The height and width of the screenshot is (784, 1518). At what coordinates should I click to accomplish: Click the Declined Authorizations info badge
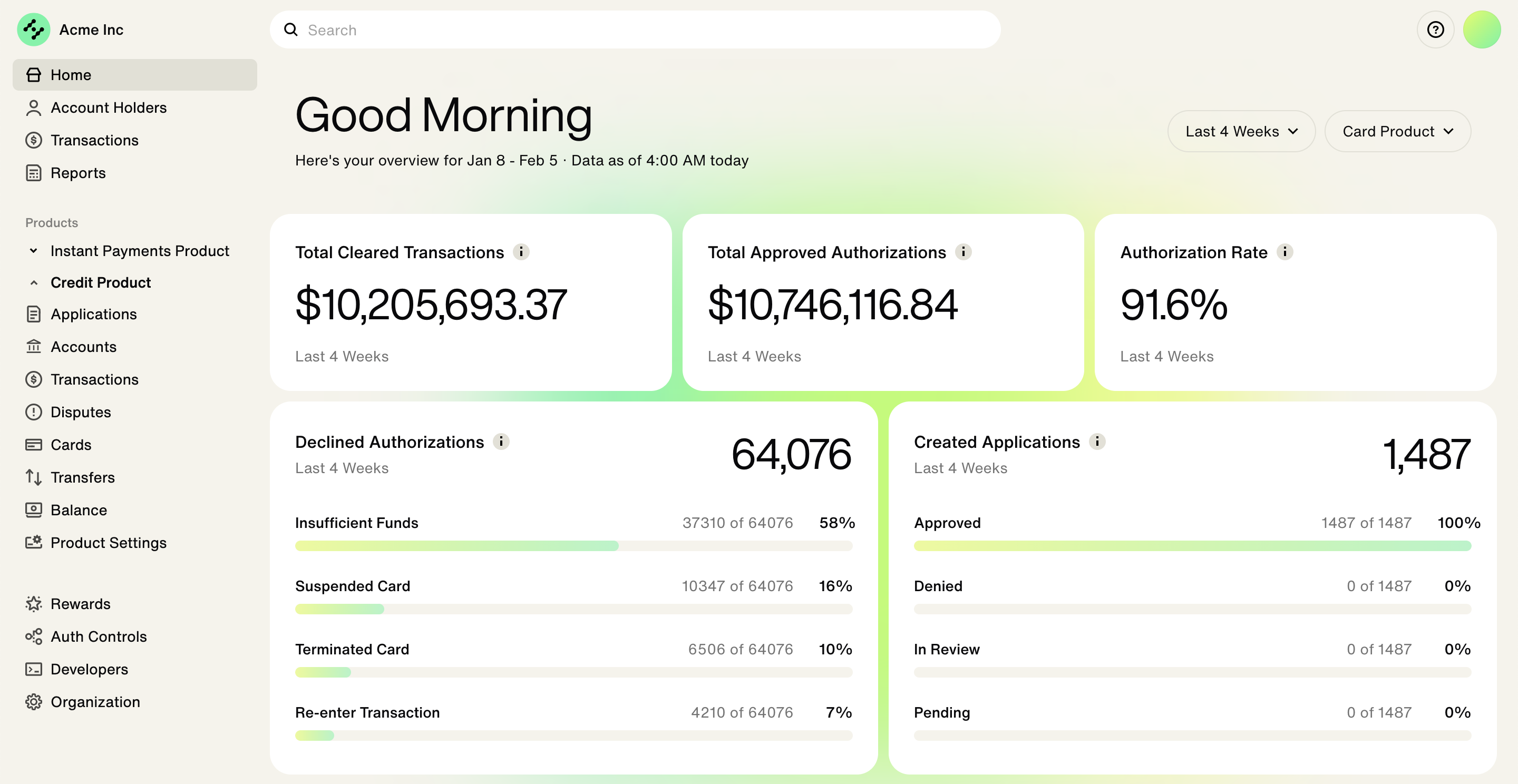[x=501, y=441]
